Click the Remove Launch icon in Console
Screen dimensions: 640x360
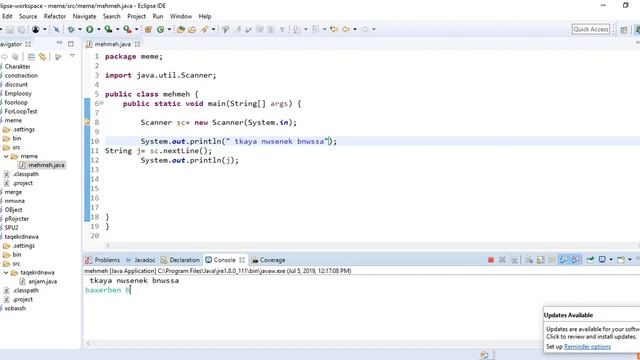click(x=502, y=260)
